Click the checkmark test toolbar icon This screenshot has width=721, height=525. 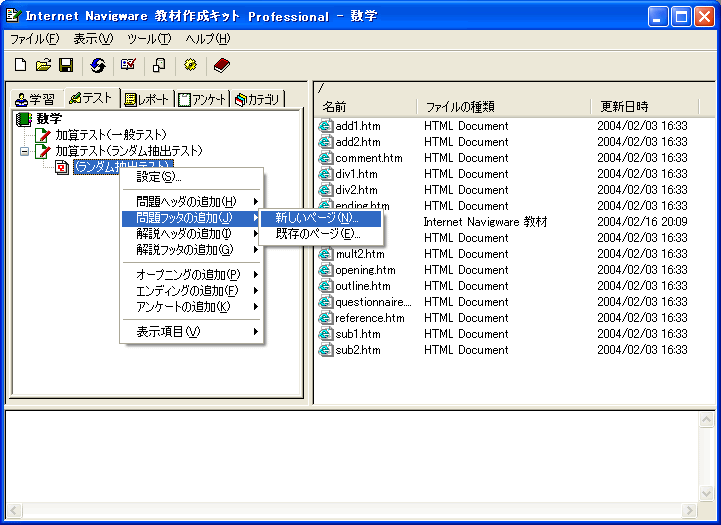coord(128,65)
